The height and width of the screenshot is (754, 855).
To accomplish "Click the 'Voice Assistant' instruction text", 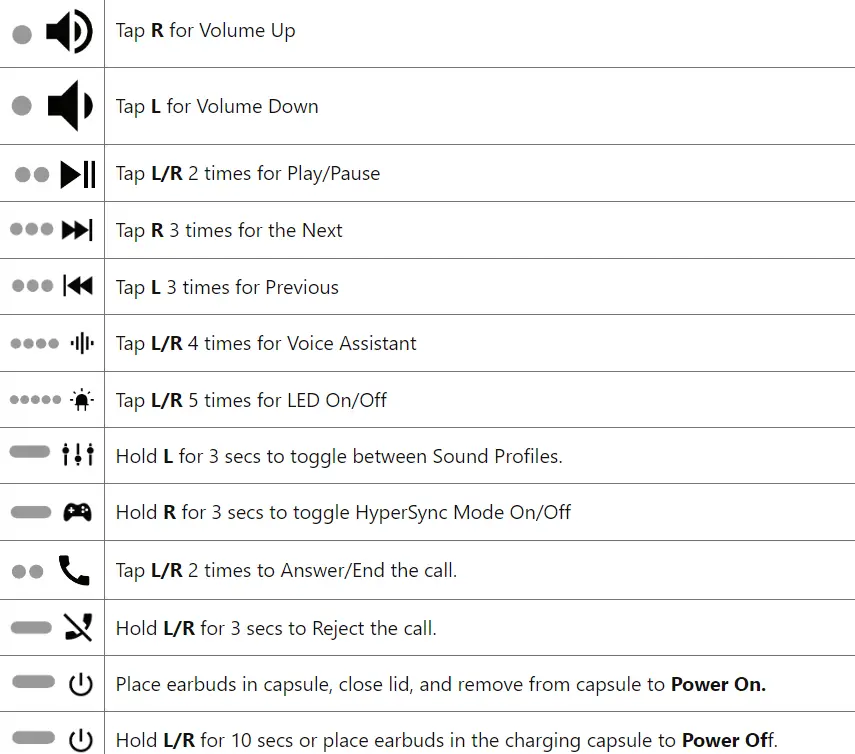I will point(266,344).
